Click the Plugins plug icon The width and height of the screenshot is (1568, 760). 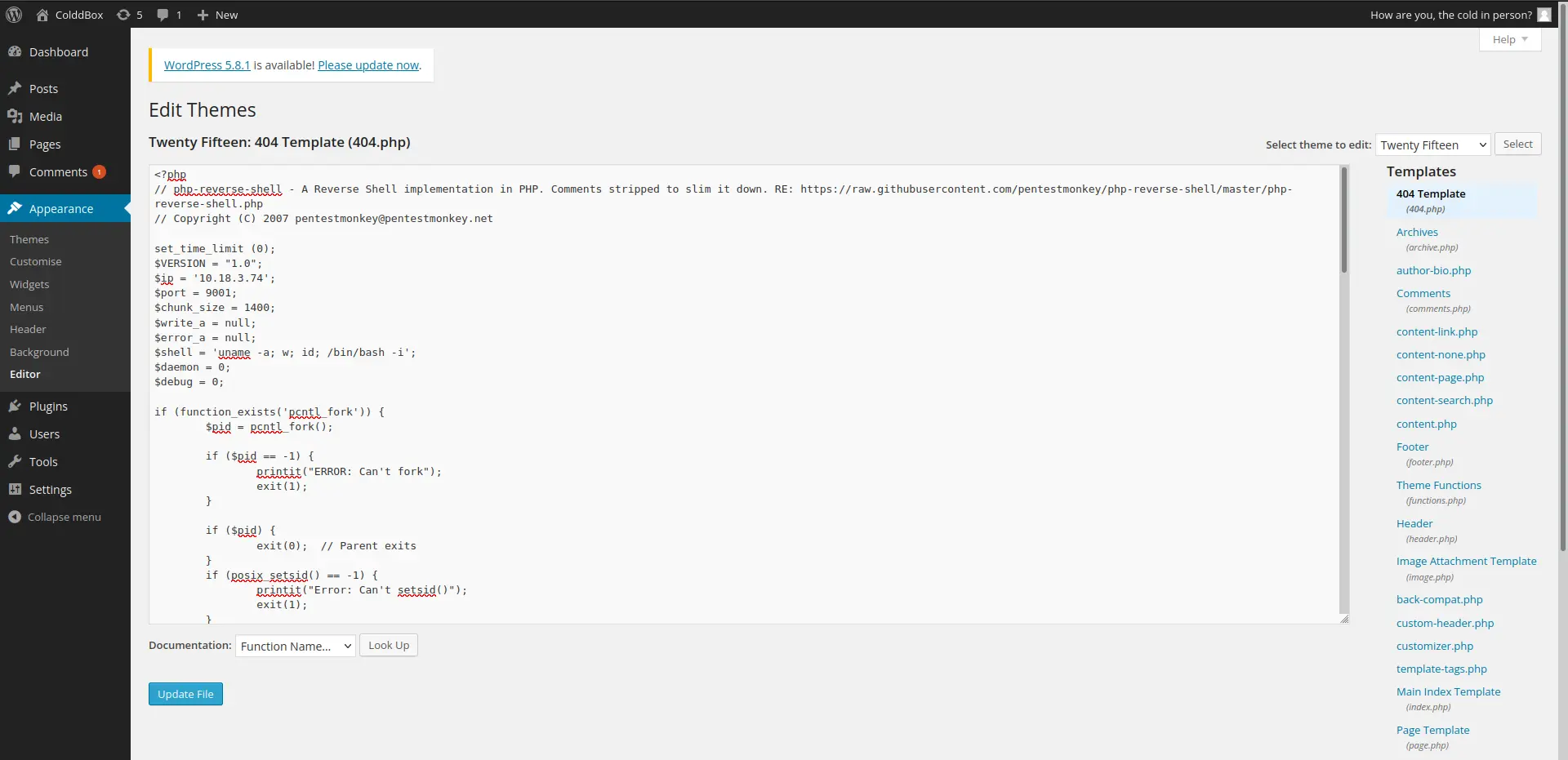coord(15,406)
